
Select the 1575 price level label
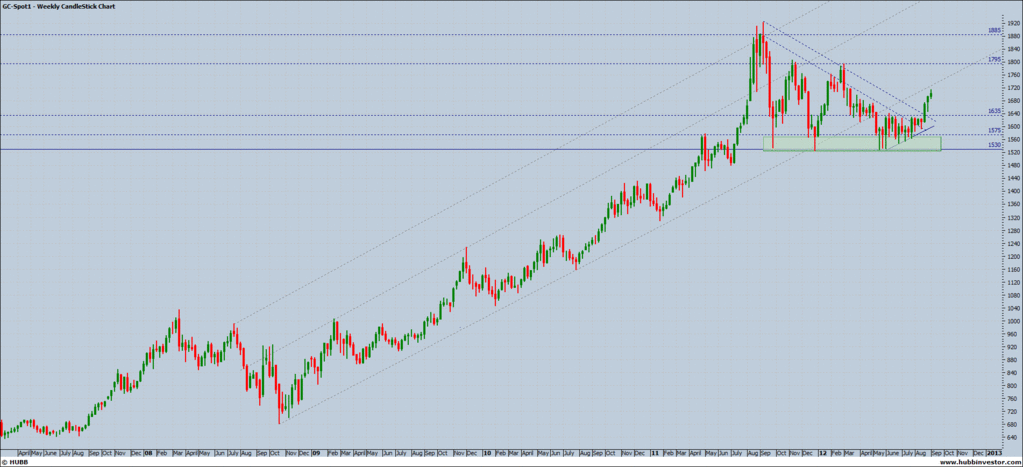(994, 130)
